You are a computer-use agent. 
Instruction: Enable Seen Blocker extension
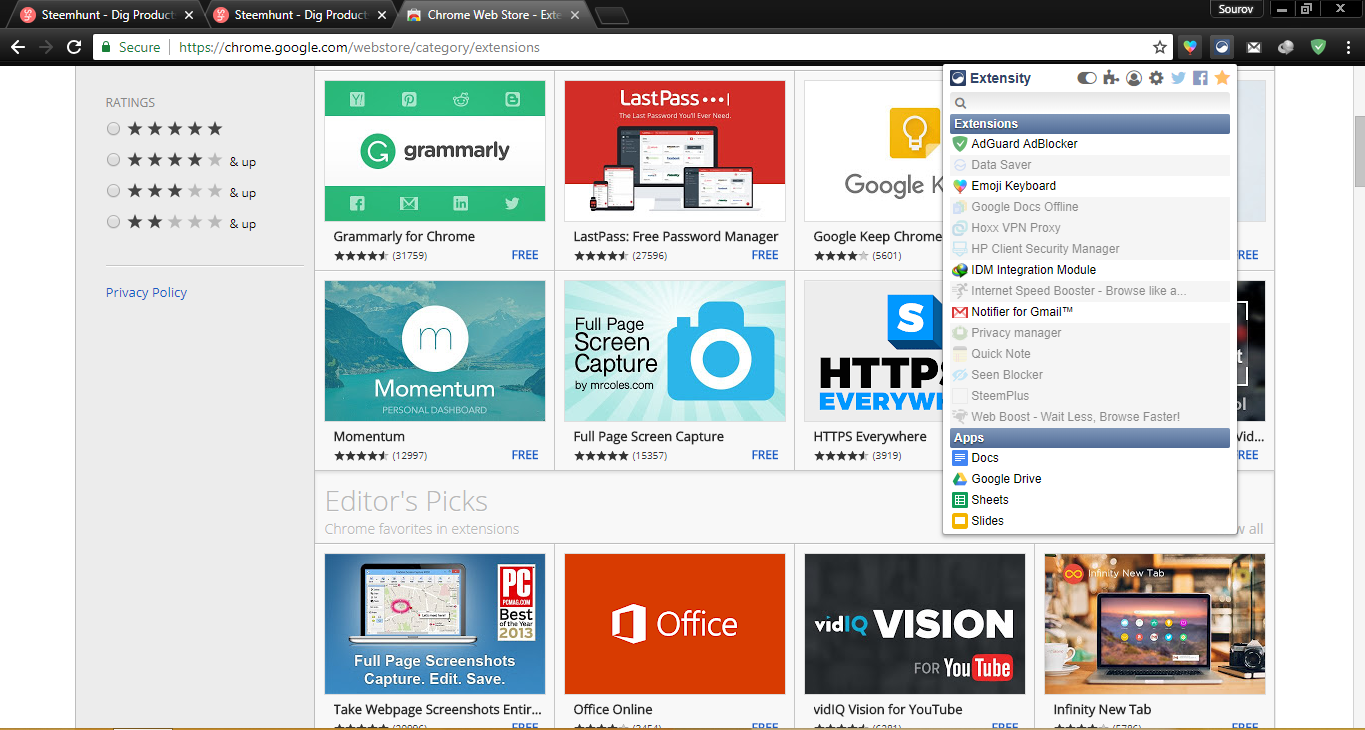1090,375
